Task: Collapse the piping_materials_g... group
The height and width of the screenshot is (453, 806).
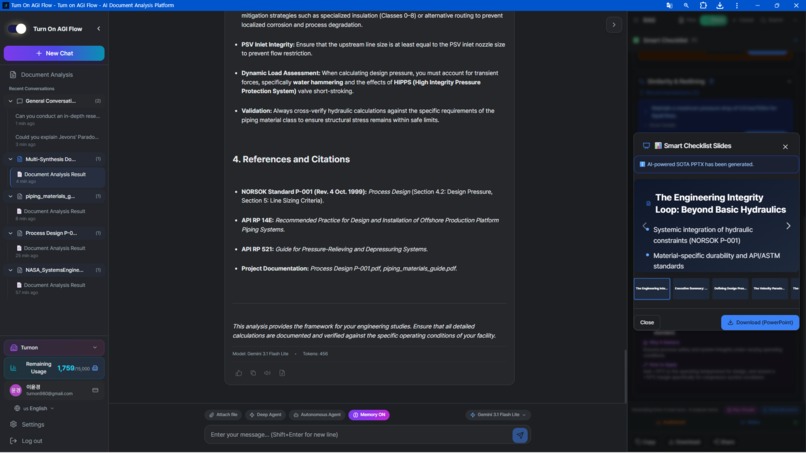Action: [10, 196]
